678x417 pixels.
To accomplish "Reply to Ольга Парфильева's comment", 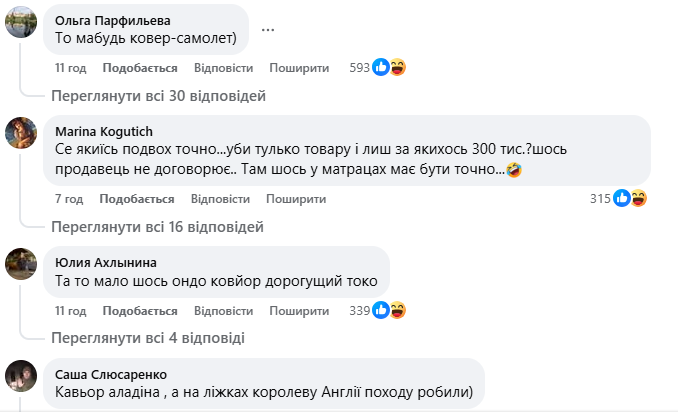I will [x=221, y=68].
